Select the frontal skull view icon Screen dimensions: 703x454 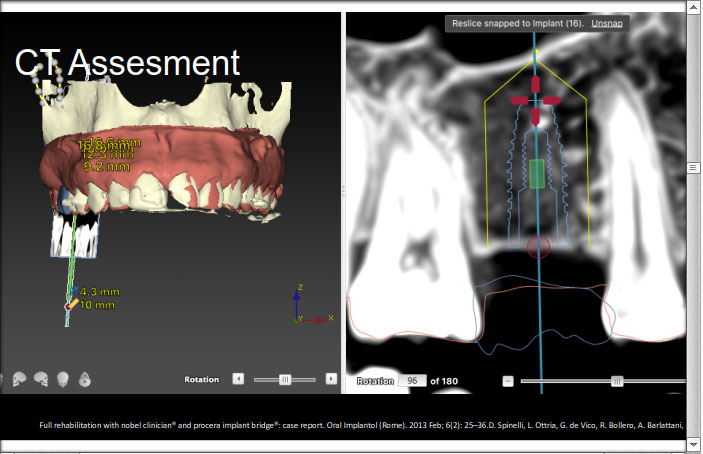pyautogui.click(x=63, y=379)
